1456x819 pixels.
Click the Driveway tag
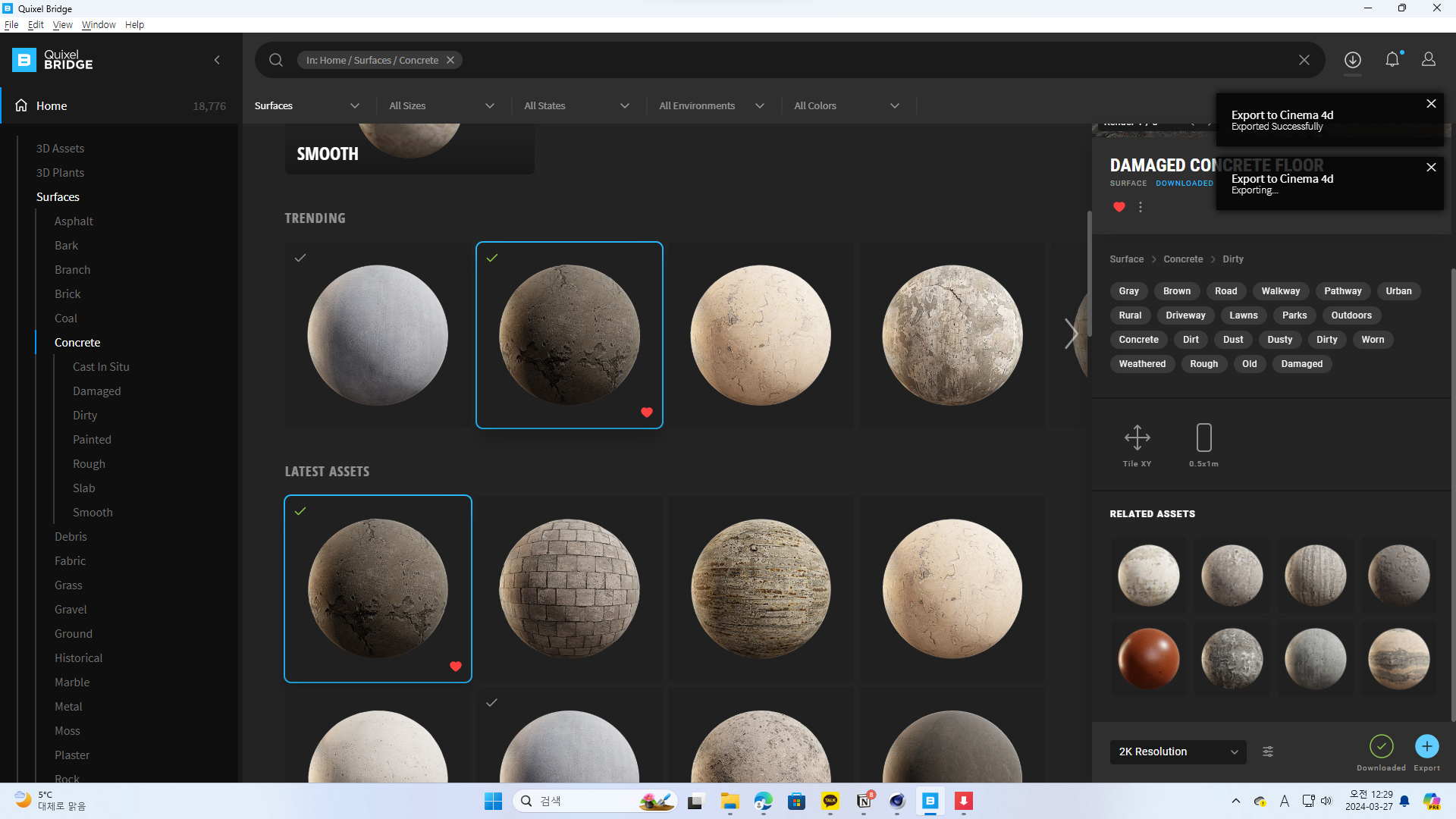point(1185,315)
